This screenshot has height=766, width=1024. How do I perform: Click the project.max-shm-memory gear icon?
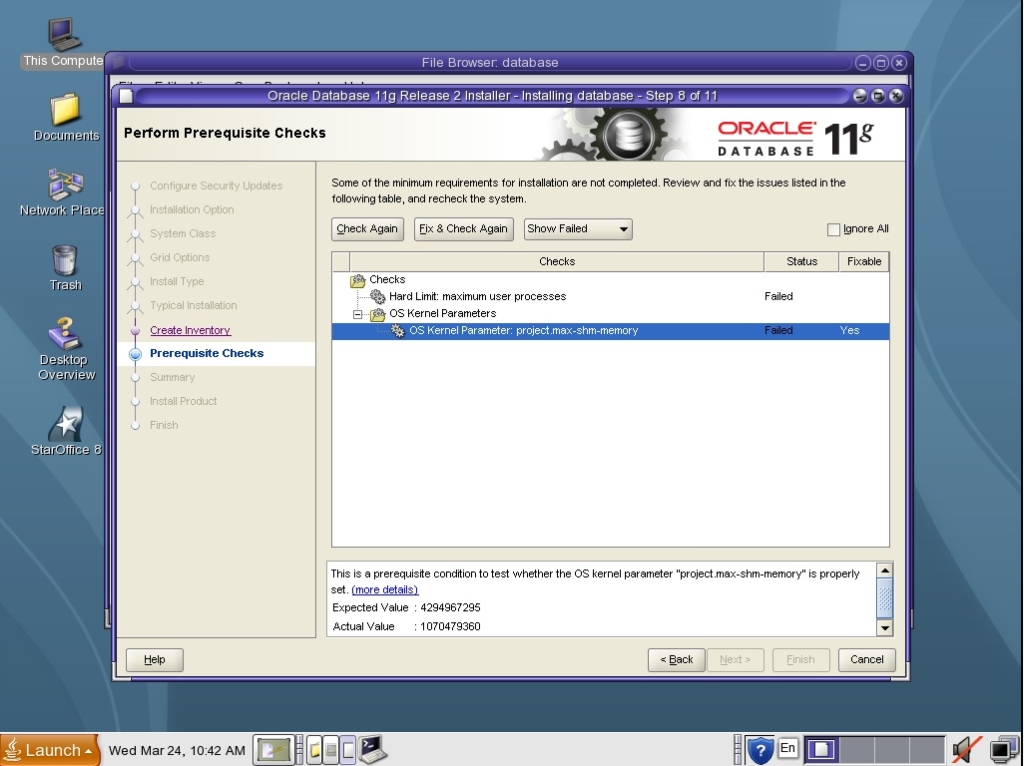click(x=397, y=331)
